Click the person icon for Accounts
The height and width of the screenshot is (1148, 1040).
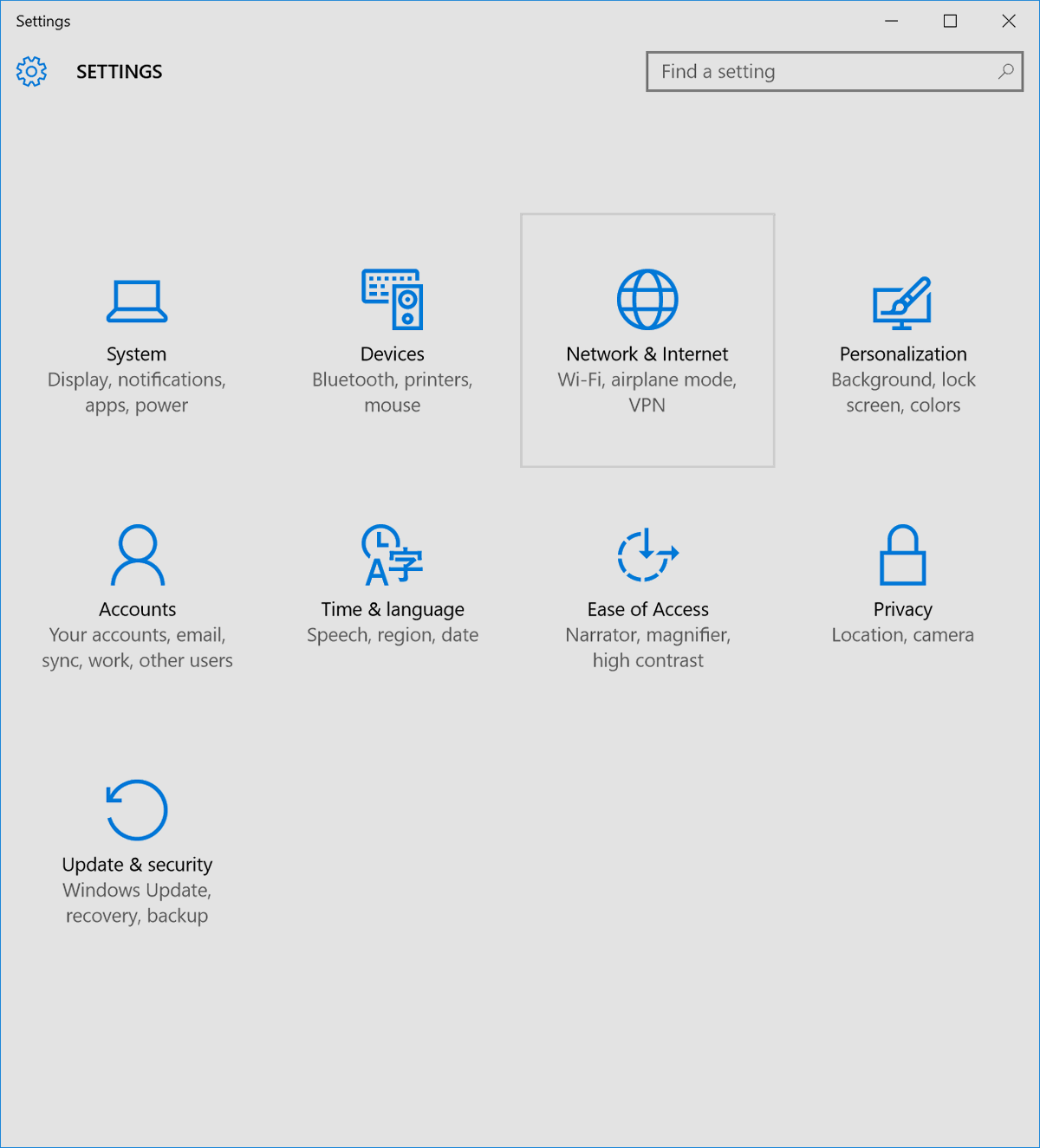138,555
